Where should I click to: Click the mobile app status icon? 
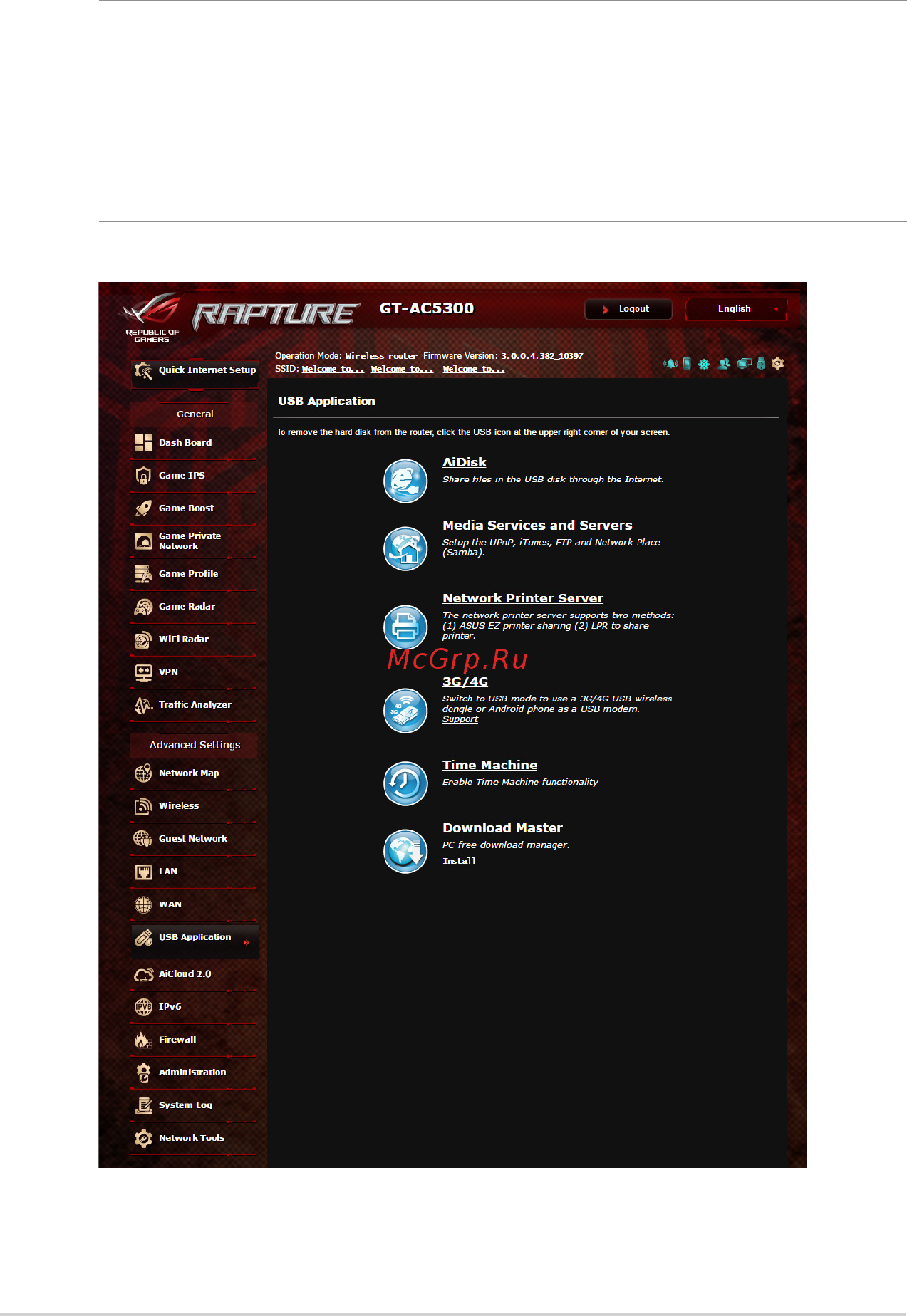pyautogui.click(x=687, y=364)
